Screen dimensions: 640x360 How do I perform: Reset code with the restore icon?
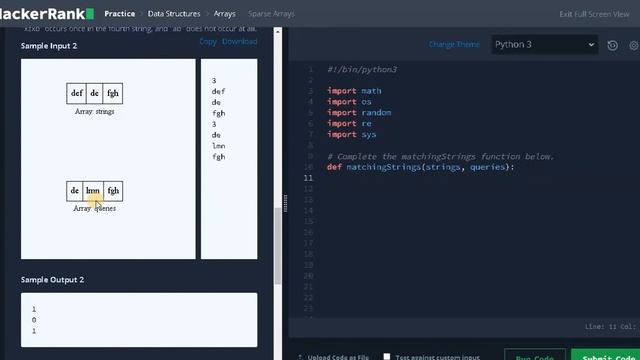tap(612, 45)
